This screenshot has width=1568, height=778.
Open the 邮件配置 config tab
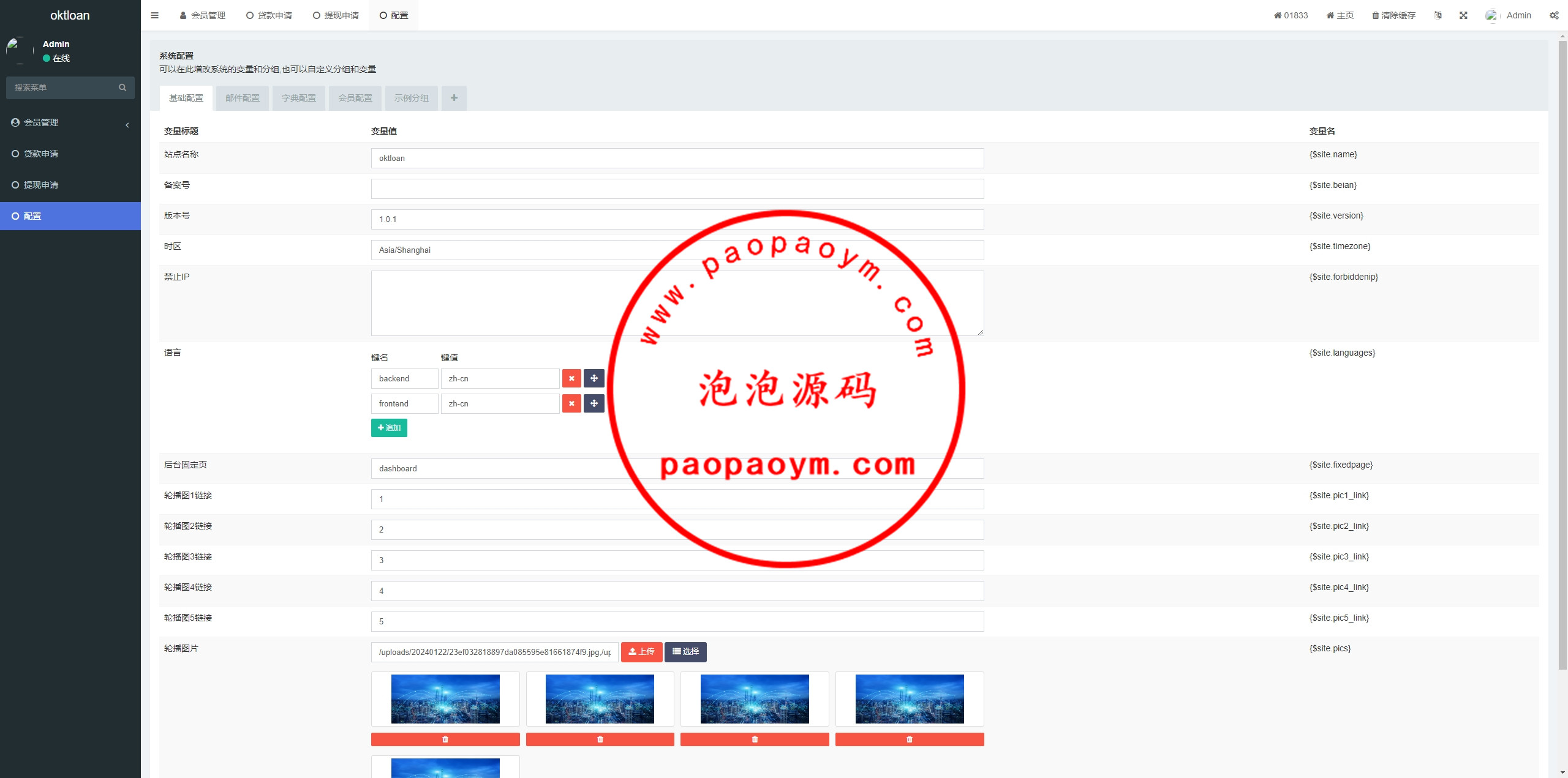(243, 98)
